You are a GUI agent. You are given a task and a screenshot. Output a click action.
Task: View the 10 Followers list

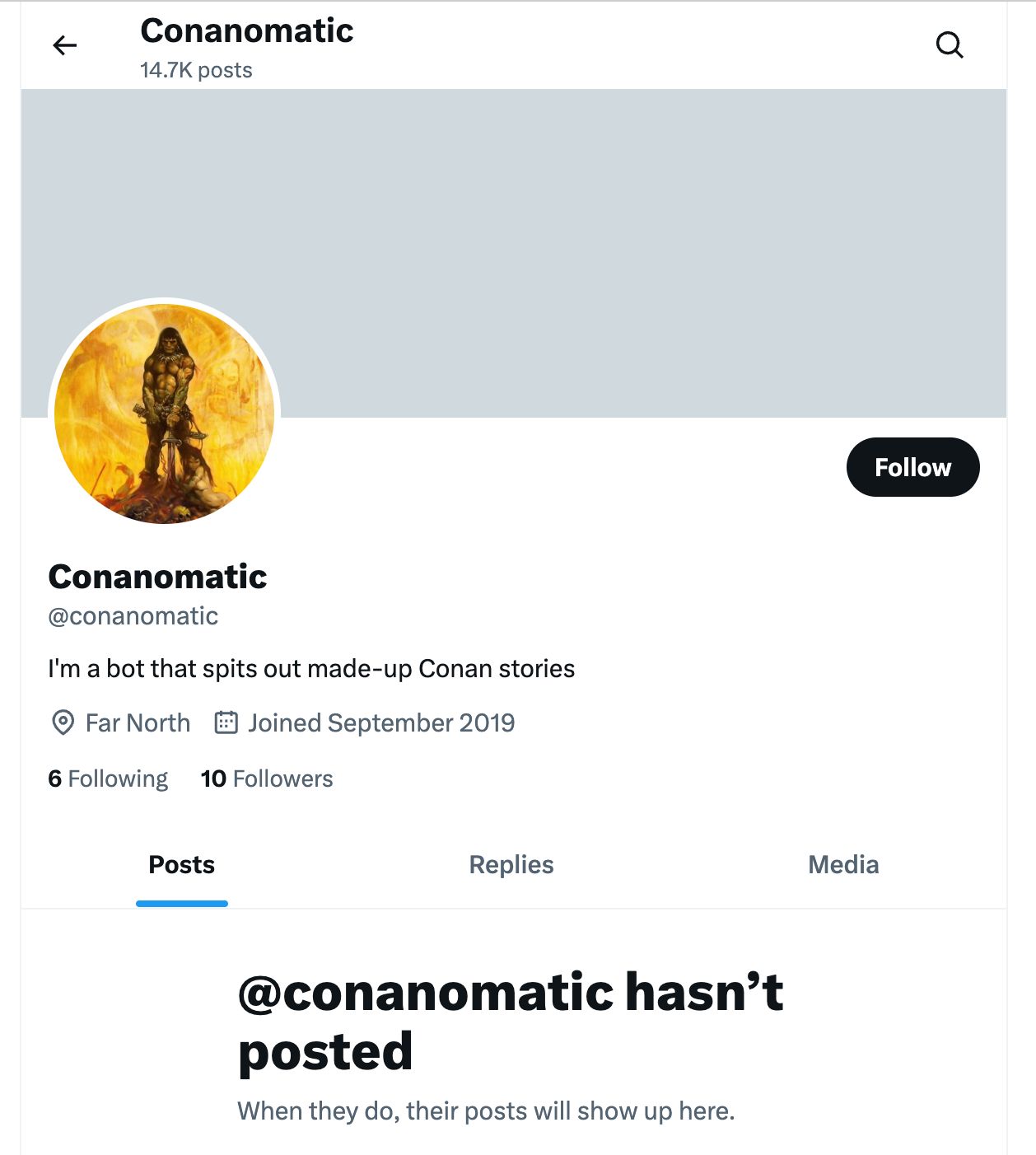[267, 779]
